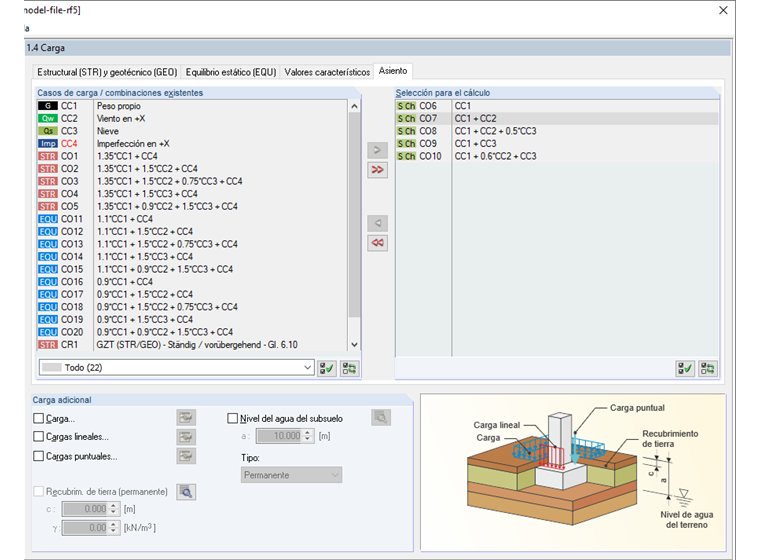Select CO7 CC1 + CC2 in selection

[557, 118]
